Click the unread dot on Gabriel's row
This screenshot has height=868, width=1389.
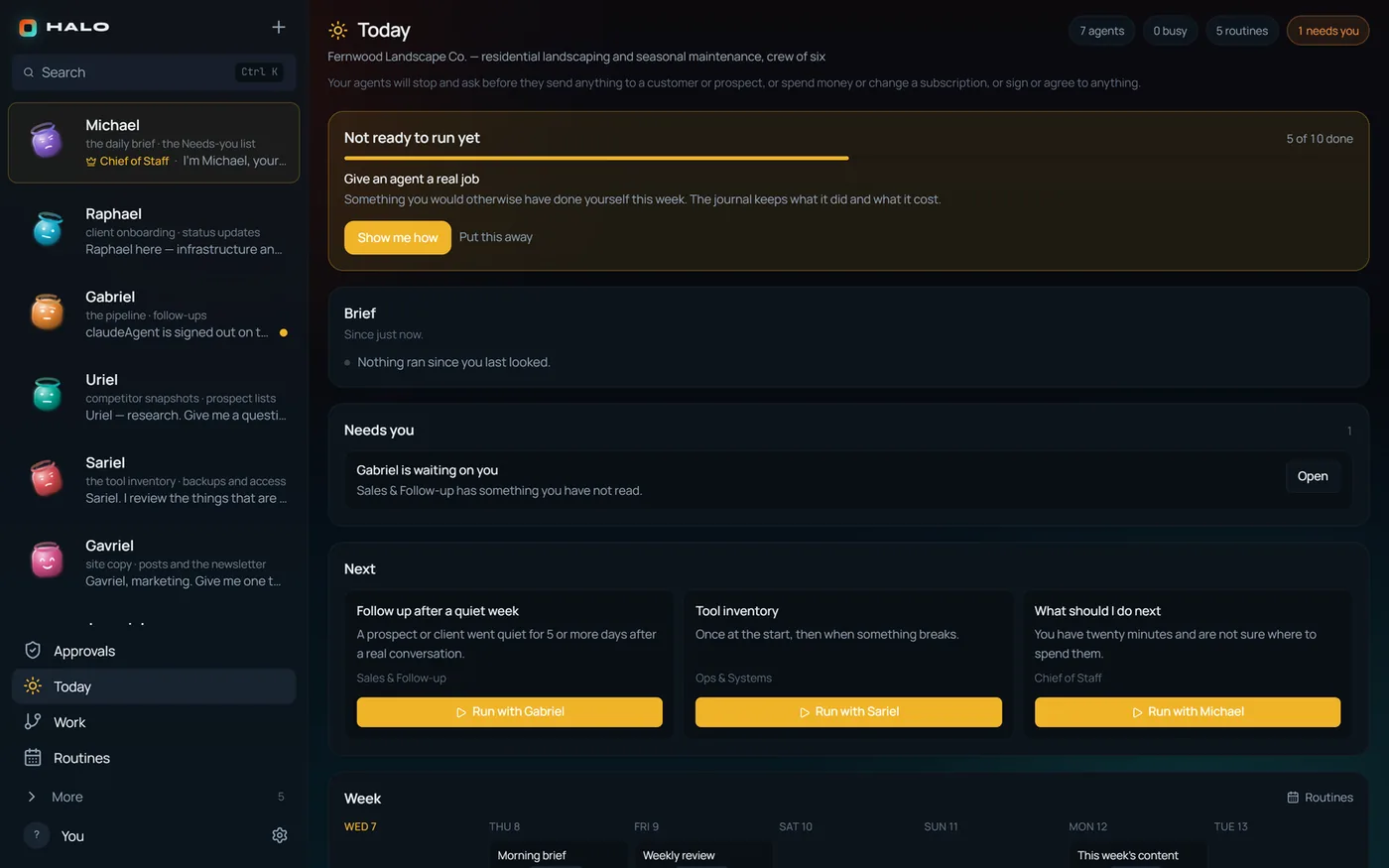pyautogui.click(x=284, y=332)
